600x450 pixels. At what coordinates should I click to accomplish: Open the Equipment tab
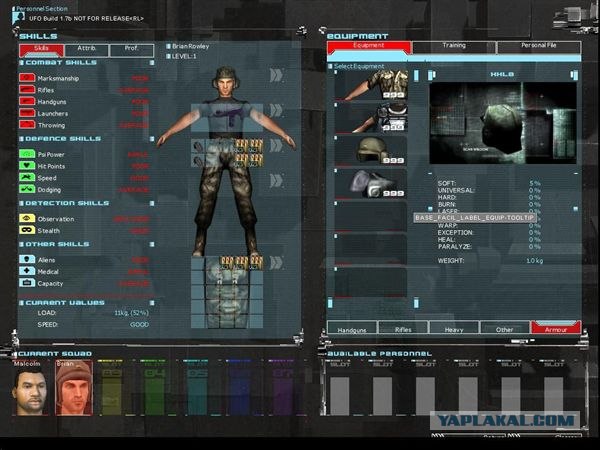[x=368, y=47]
